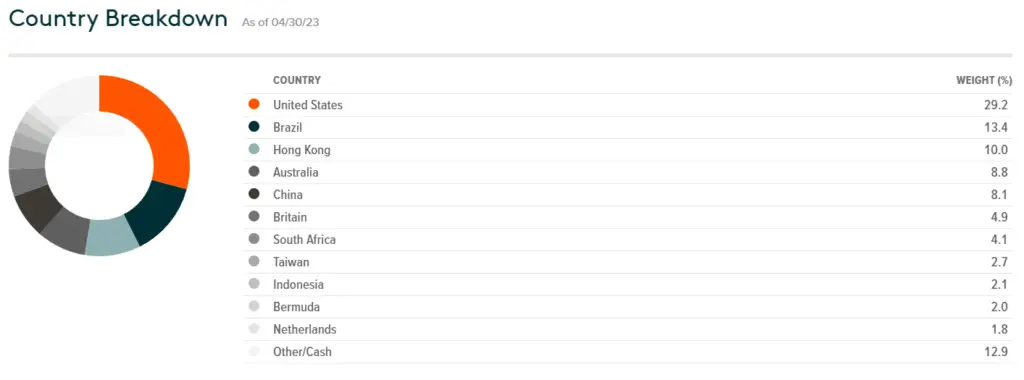Select the China legend dot
The height and width of the screenshot is (380, 1024).
254,195
